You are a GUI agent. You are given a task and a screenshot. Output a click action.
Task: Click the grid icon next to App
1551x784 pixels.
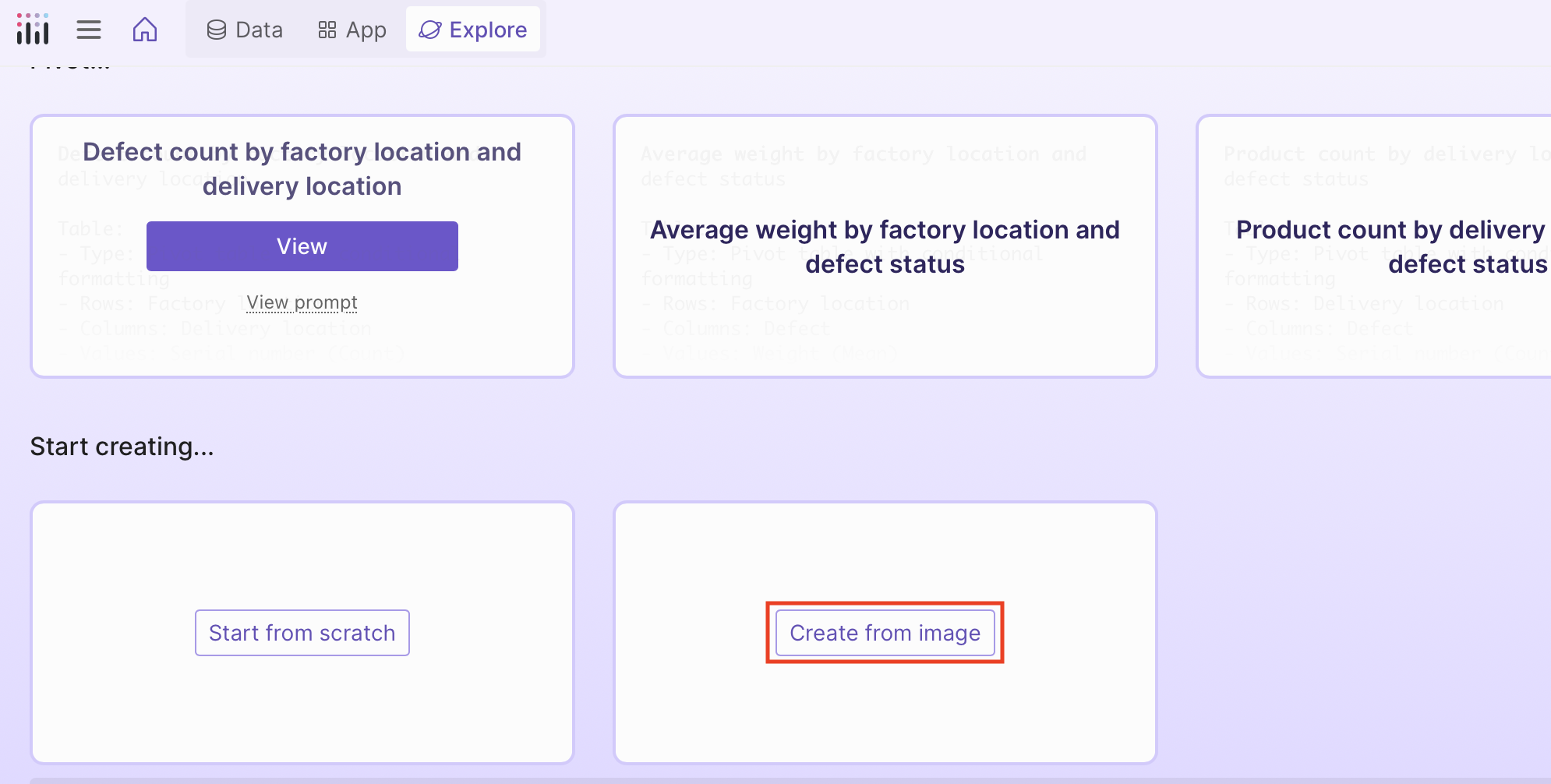coord(327,29)
